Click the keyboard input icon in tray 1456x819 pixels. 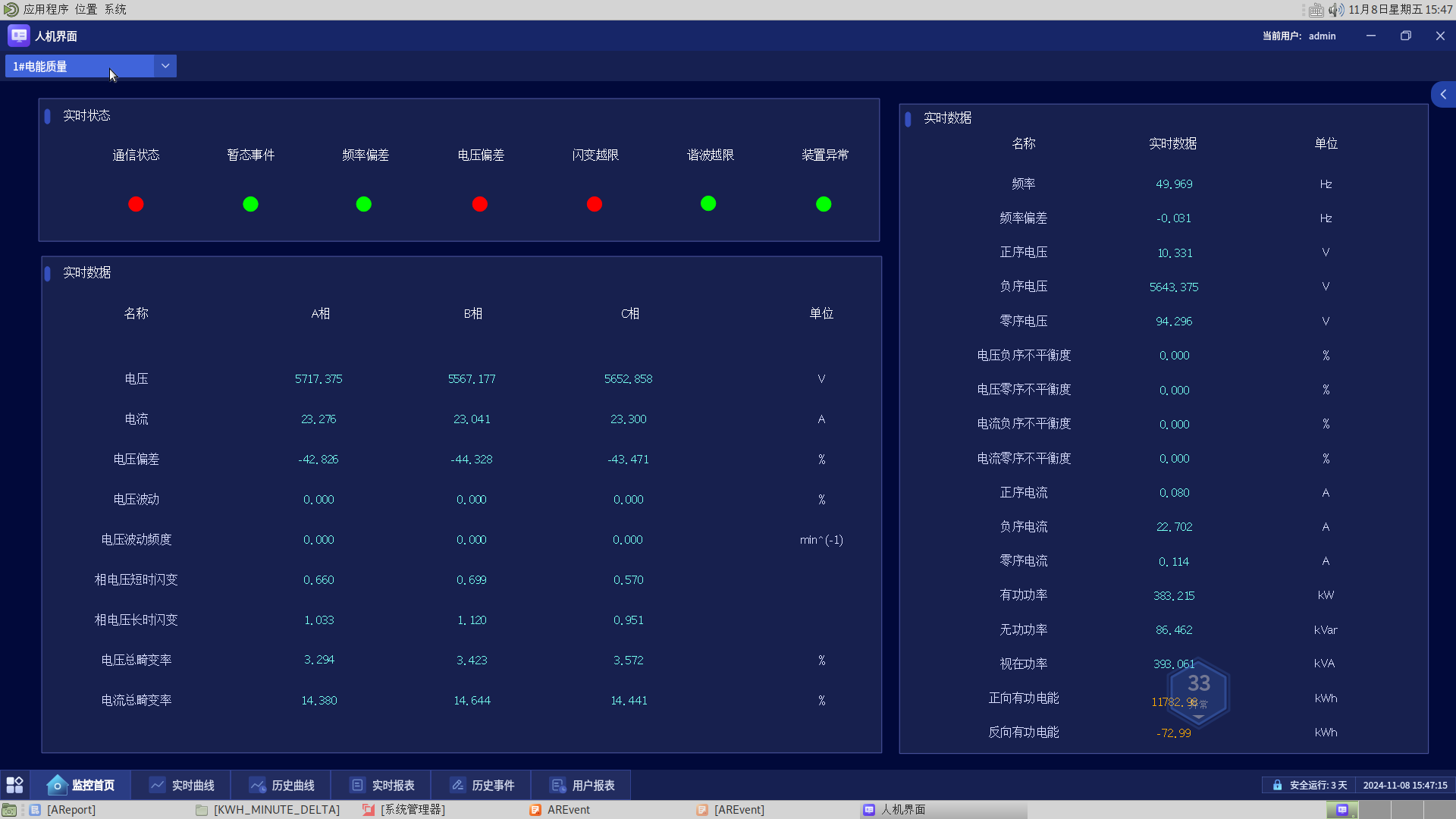[x=1316, y=10]
